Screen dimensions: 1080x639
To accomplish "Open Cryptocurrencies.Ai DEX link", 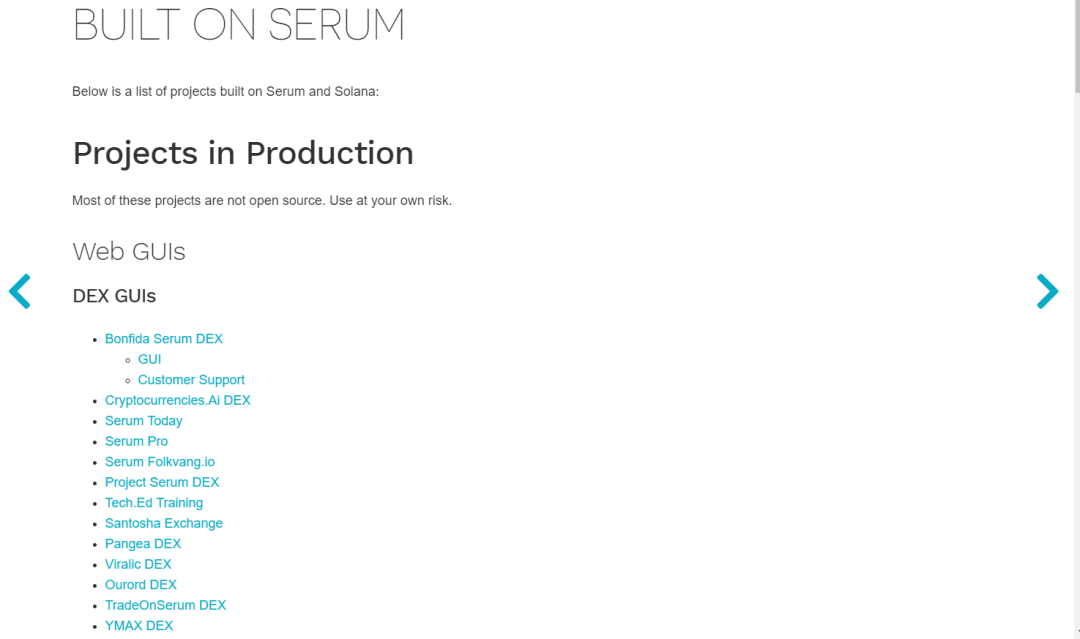I will pyautogui.click(x=178, y=400).
